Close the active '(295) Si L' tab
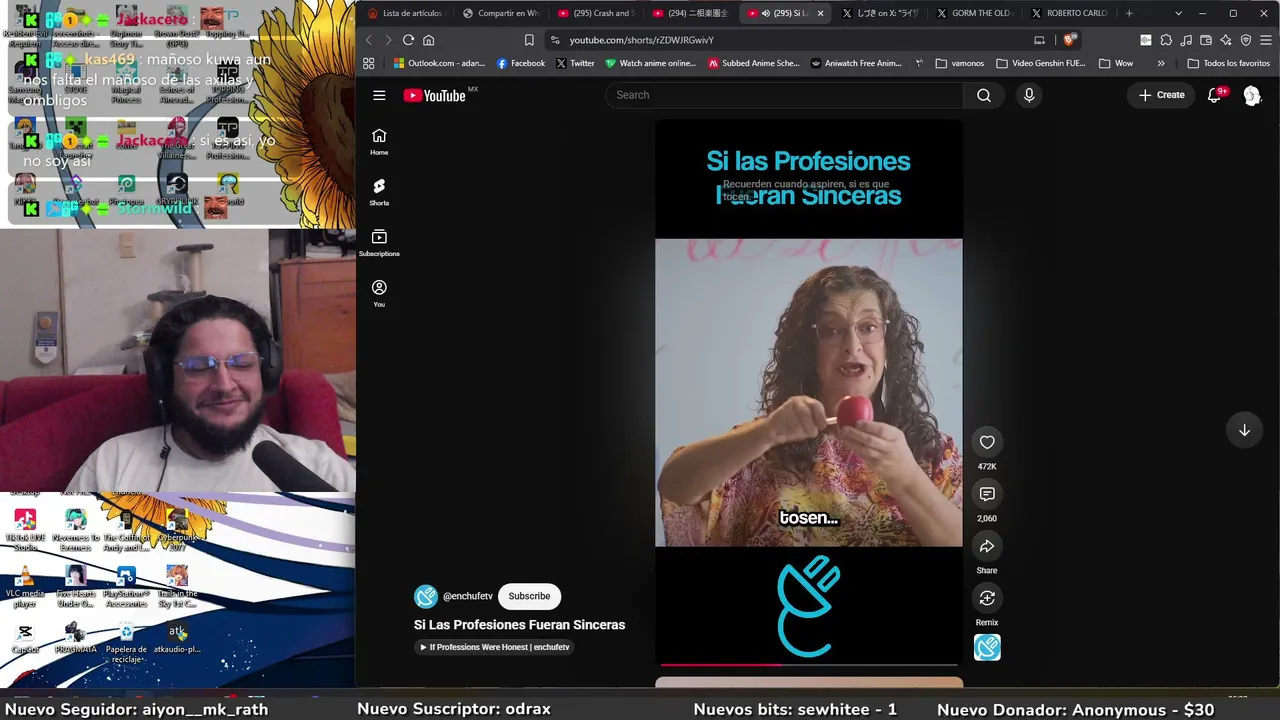 click(x=821, y=13)
